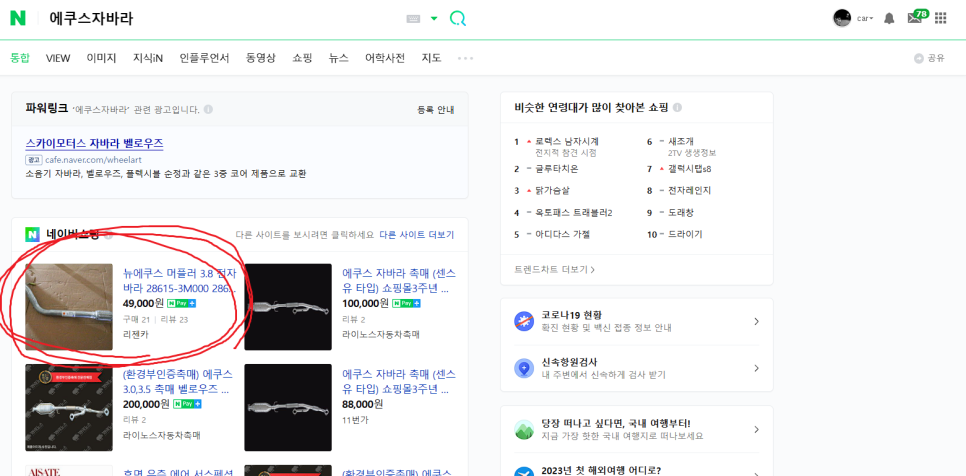Open the 쇼핑 tab
Image resolution: width=966 pixels, height=476 pixels.
[302, 58]
